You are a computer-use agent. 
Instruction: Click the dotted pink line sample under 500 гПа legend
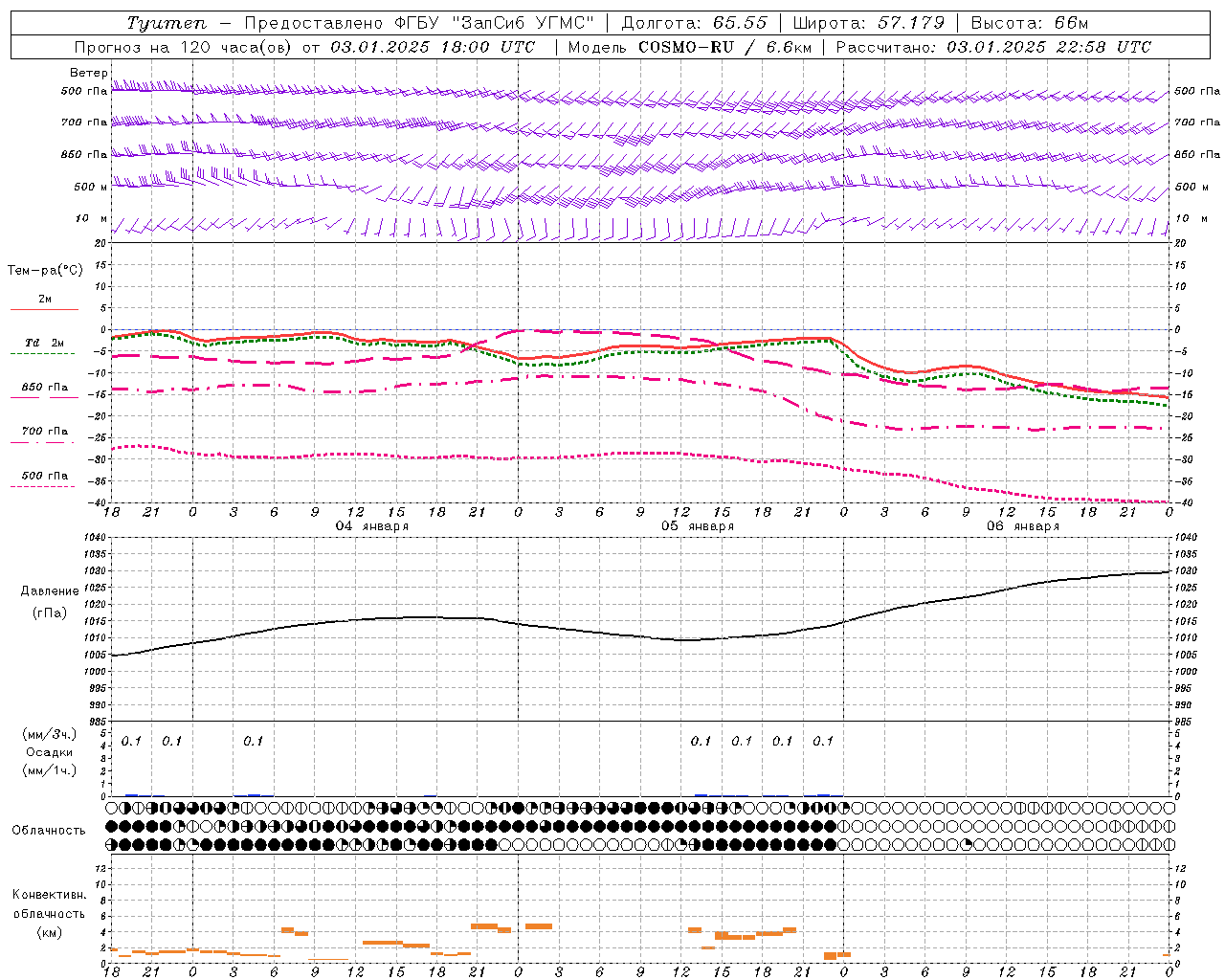(42, 486)
